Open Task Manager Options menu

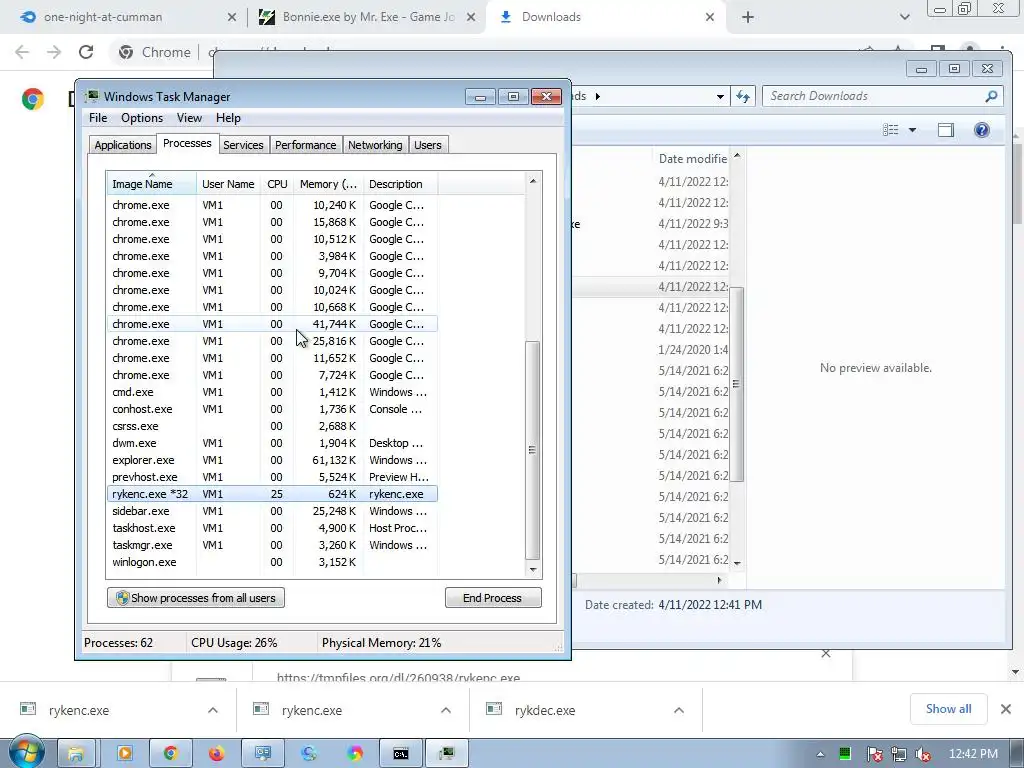coord(142,118)
